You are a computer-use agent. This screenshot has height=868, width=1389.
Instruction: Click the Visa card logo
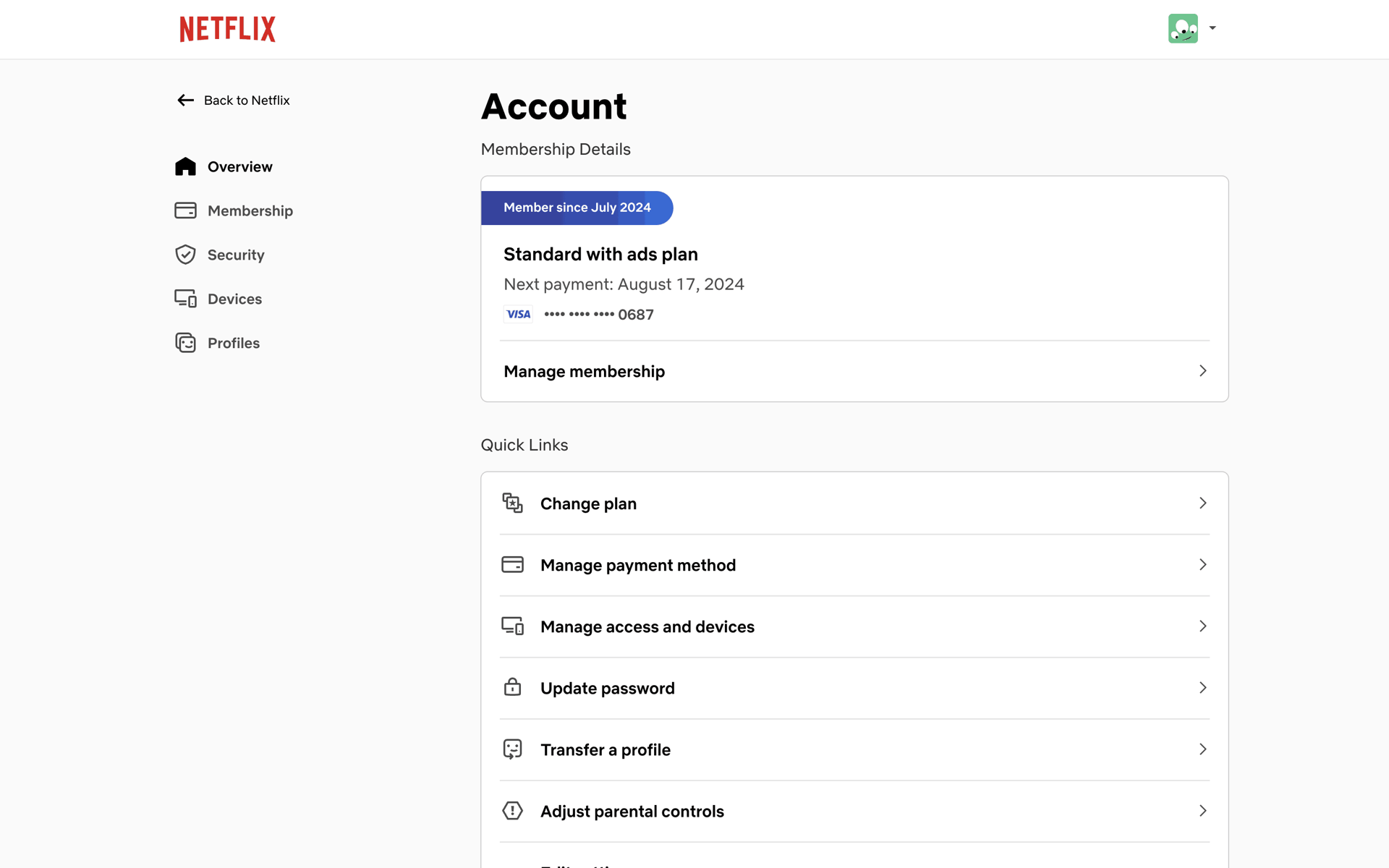(x=518, y=314)
